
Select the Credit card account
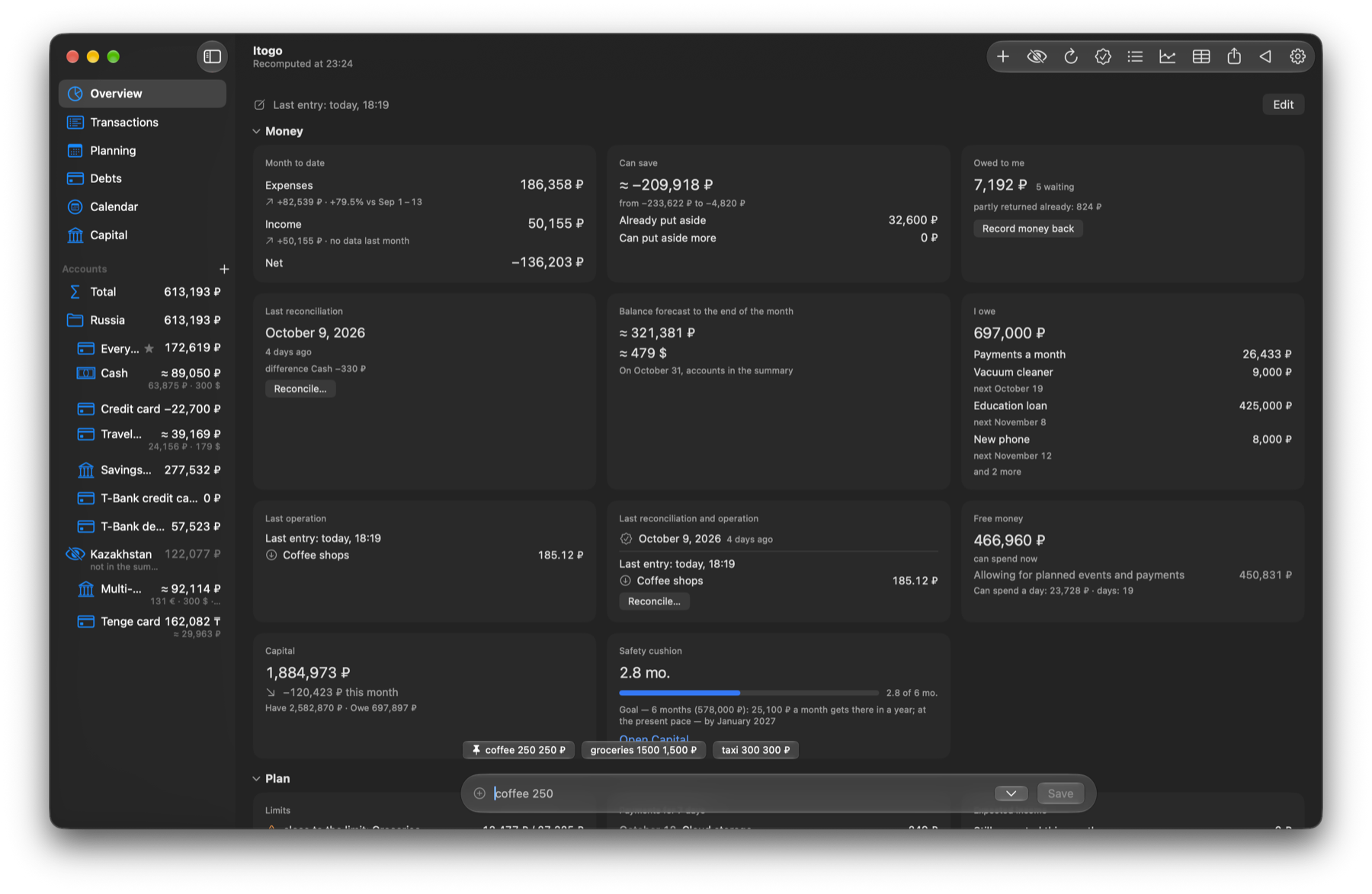pyautogui.click(x=143, y=409)
